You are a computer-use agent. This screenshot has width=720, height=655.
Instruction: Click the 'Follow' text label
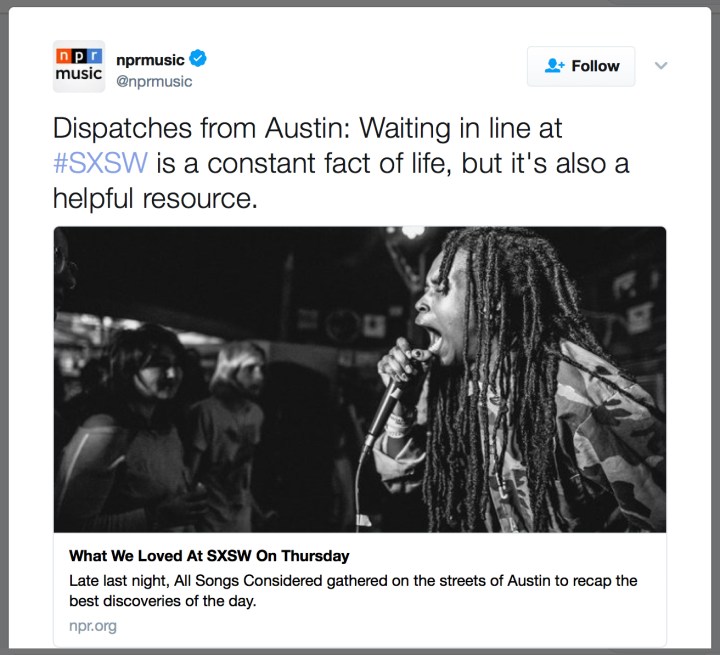tap(596, 66)
